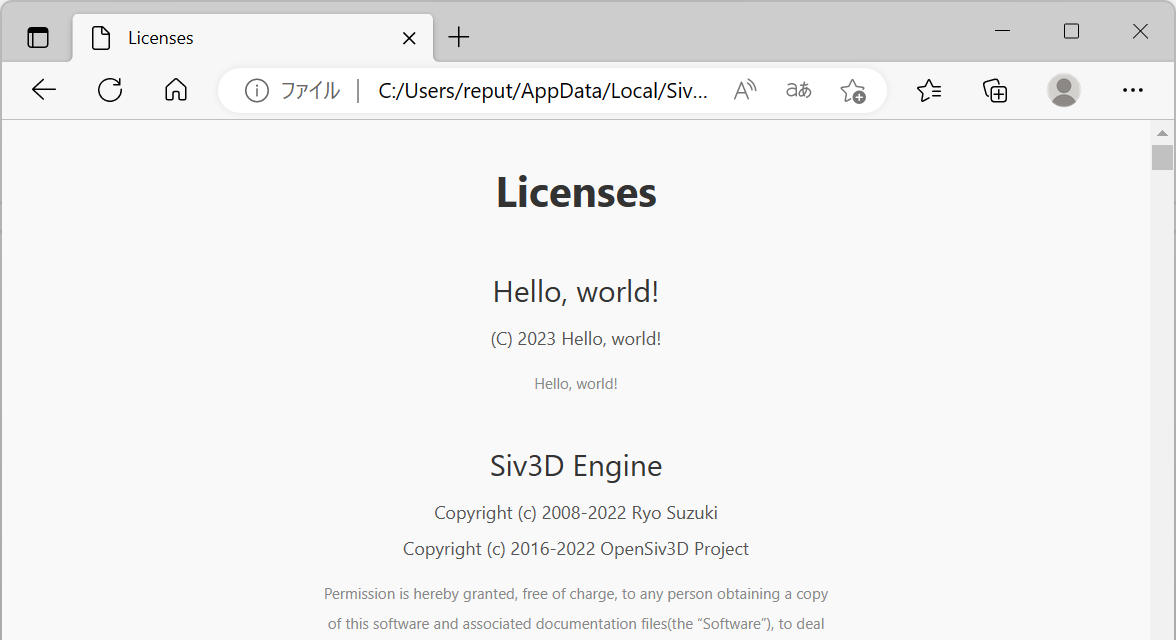
Task: Open the user profile menu
Action: tap(1063, 90)
